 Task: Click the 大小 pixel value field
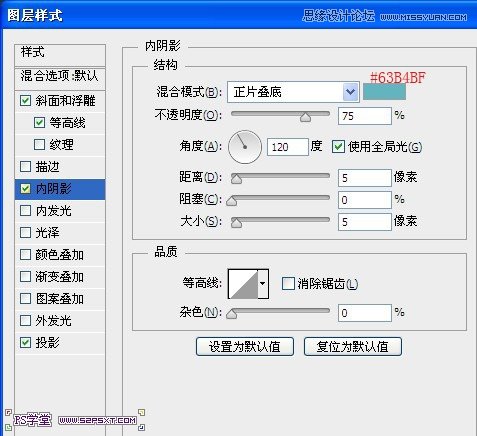pyautogui.click(x=365, y=222)
